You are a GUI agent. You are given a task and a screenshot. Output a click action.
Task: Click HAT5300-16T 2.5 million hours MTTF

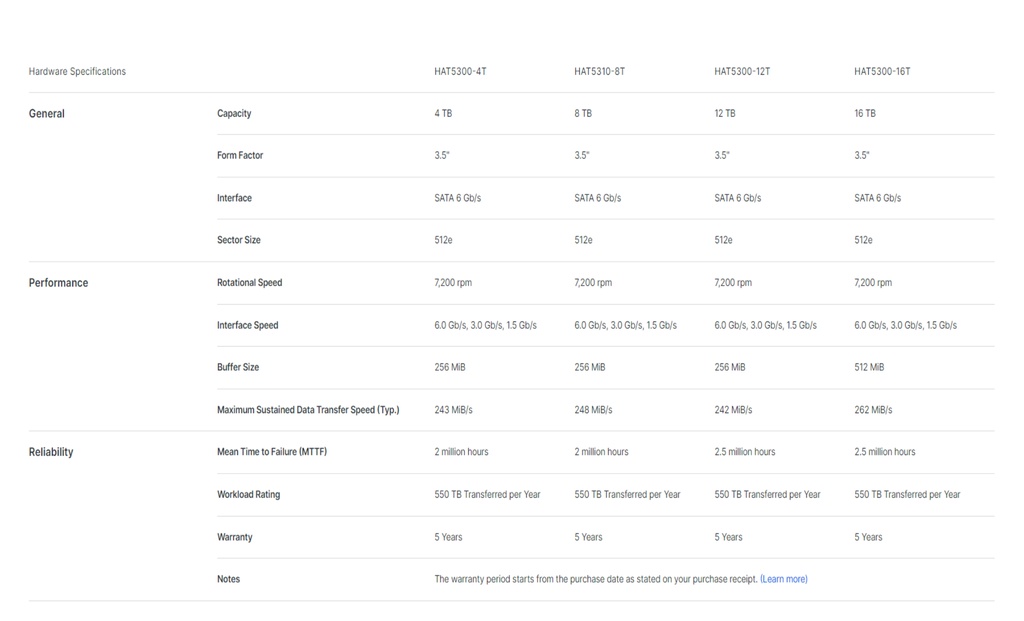tap(885, 452)
